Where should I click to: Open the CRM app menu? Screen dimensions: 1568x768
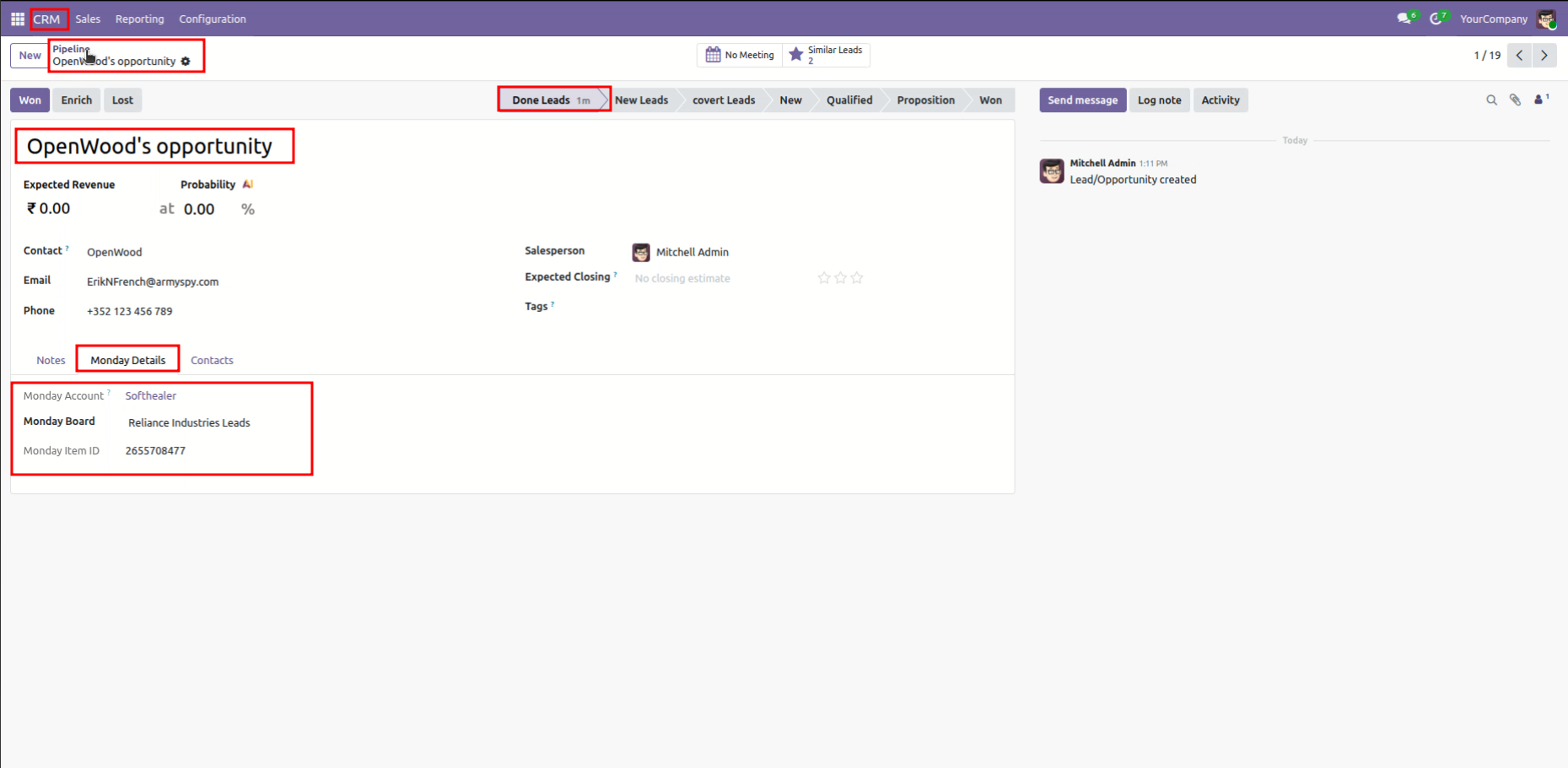(46, 19)
